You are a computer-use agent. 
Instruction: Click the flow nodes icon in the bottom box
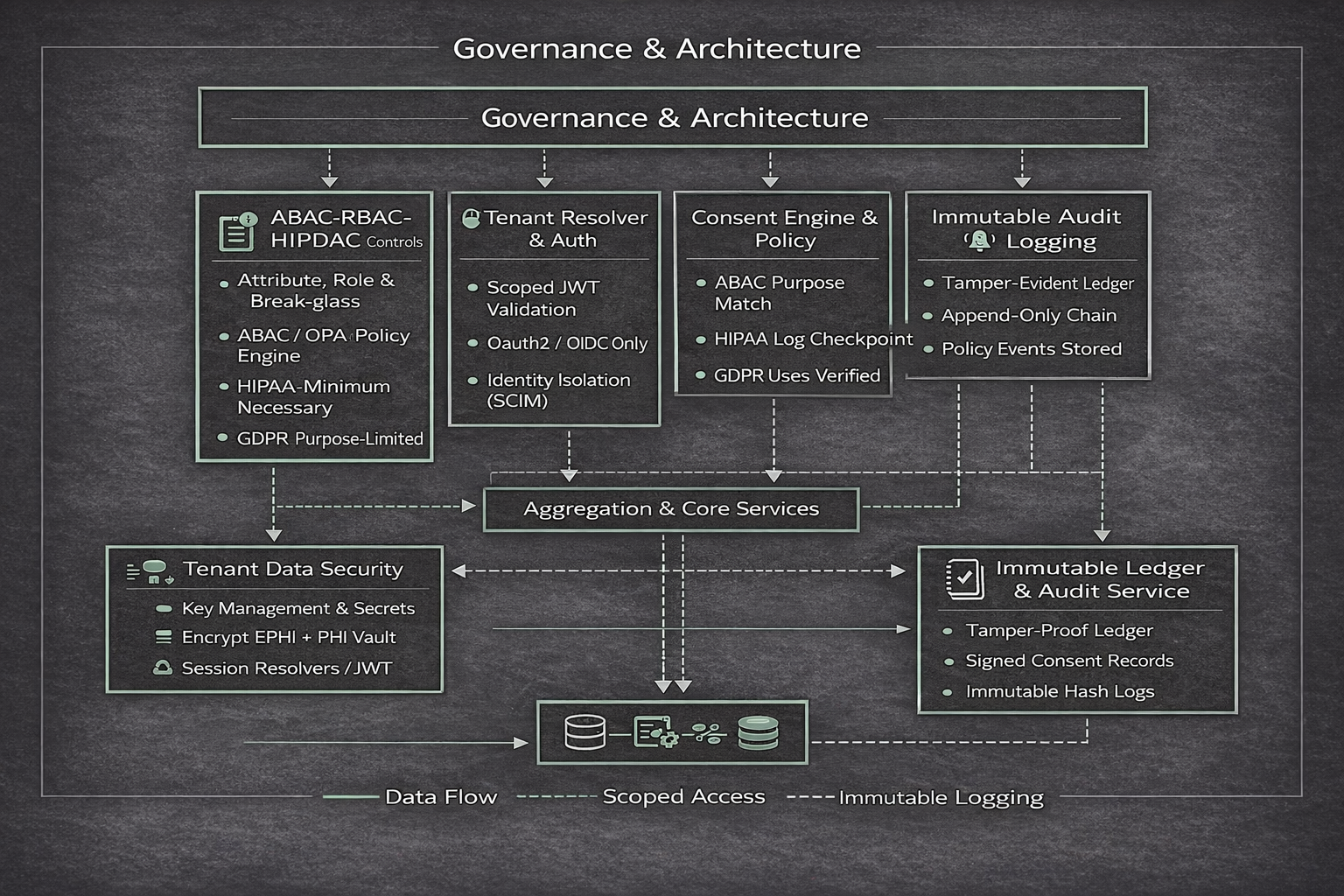[x=707, y=733]
